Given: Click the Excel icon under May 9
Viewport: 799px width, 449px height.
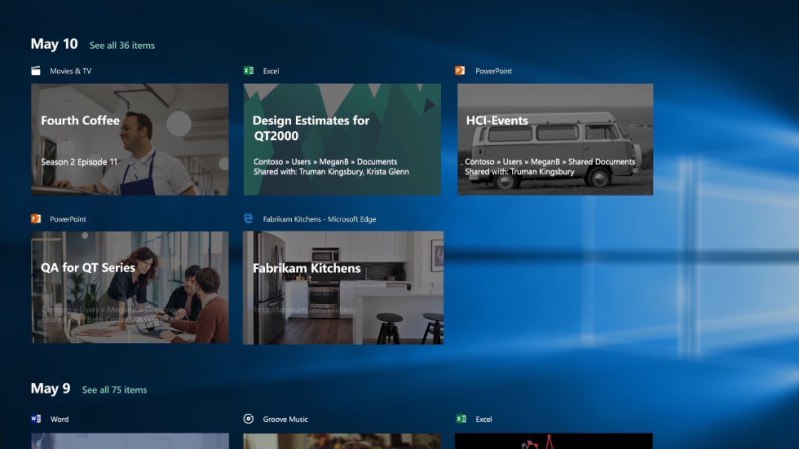Looking at the screenshot, I should pos(461,419).
